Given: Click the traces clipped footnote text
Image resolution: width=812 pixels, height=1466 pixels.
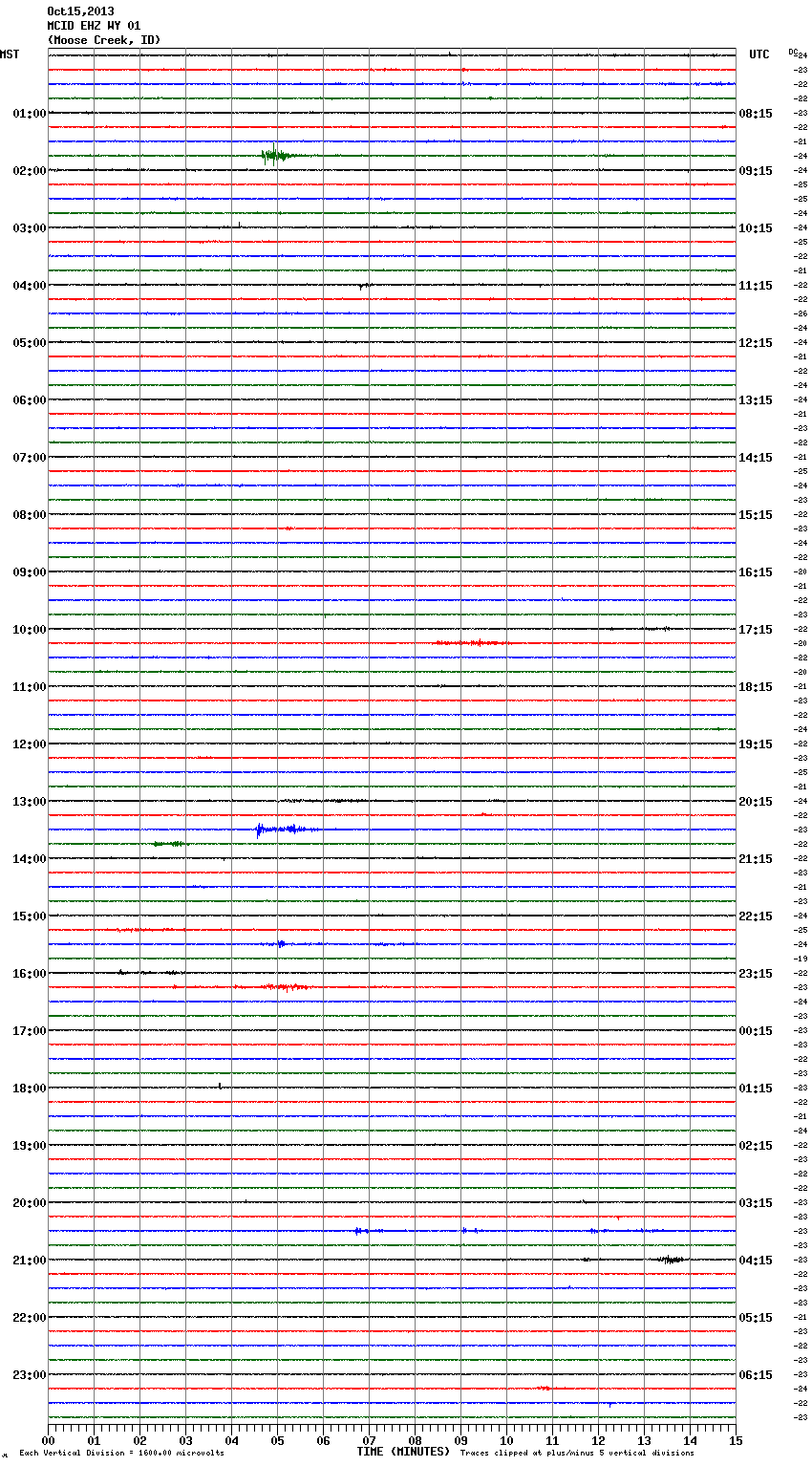Looking at the screenshot, I should [x=577, y=1454].
